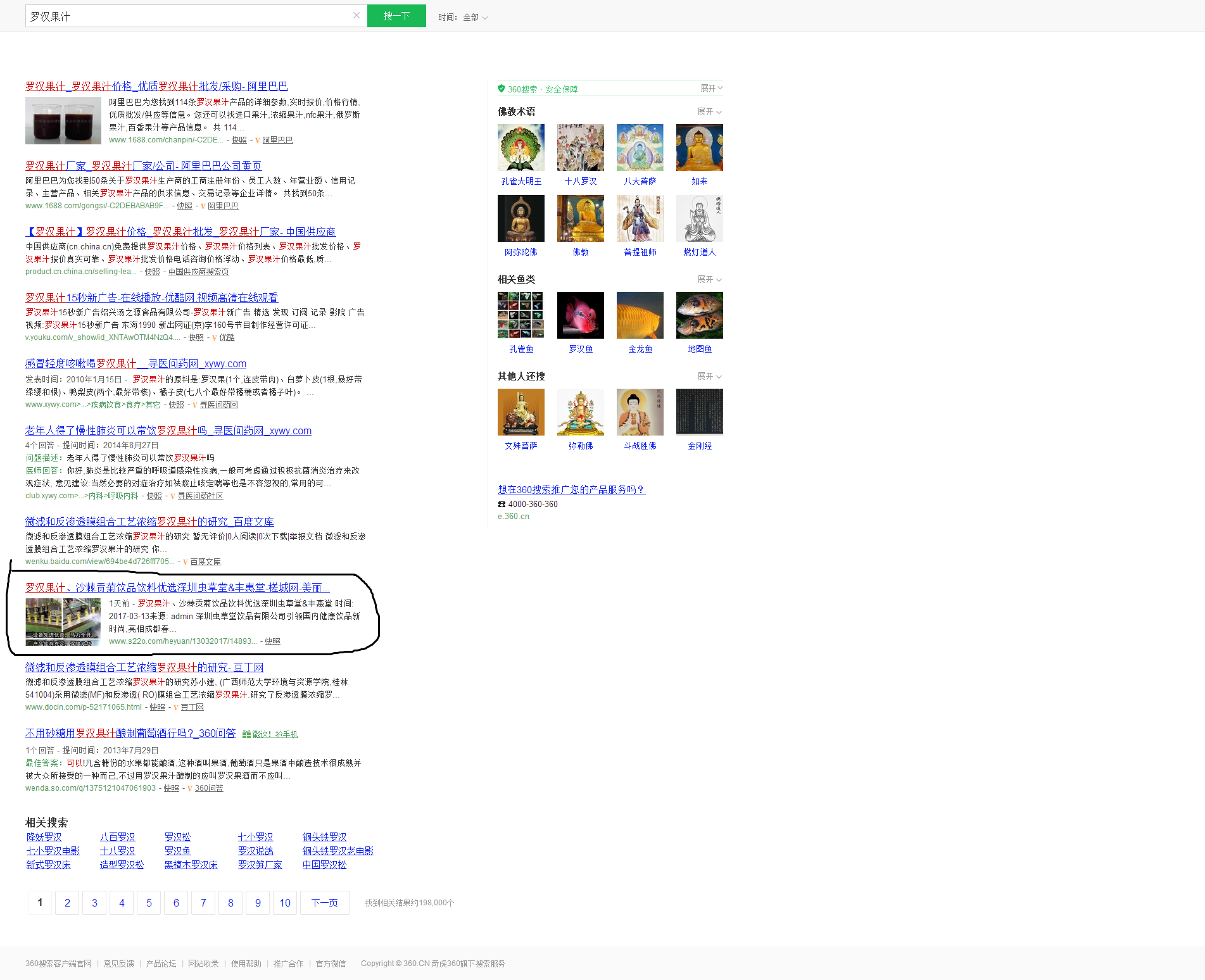Click footer link 网站收录

(203, 964)
